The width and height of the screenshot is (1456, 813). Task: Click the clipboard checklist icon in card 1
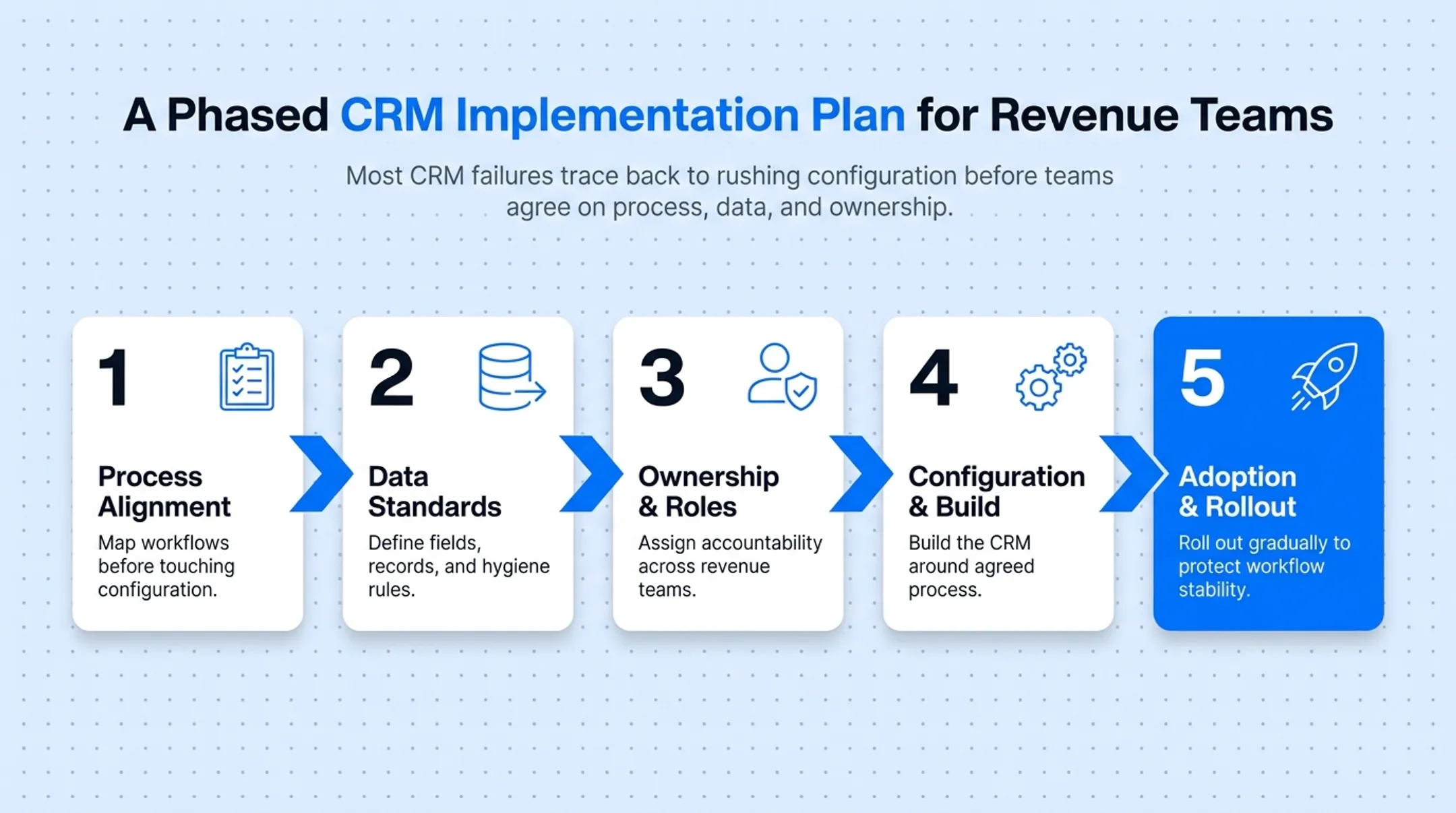coord(247,377)
